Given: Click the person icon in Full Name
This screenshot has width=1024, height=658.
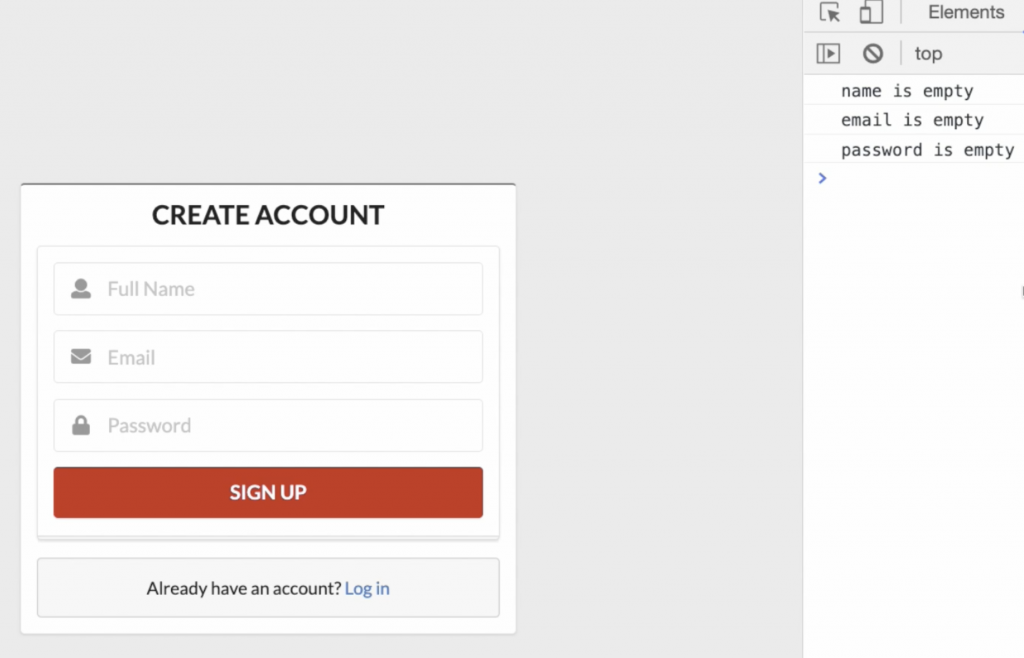Looking at the screenshot, I should tap(81, 289).
